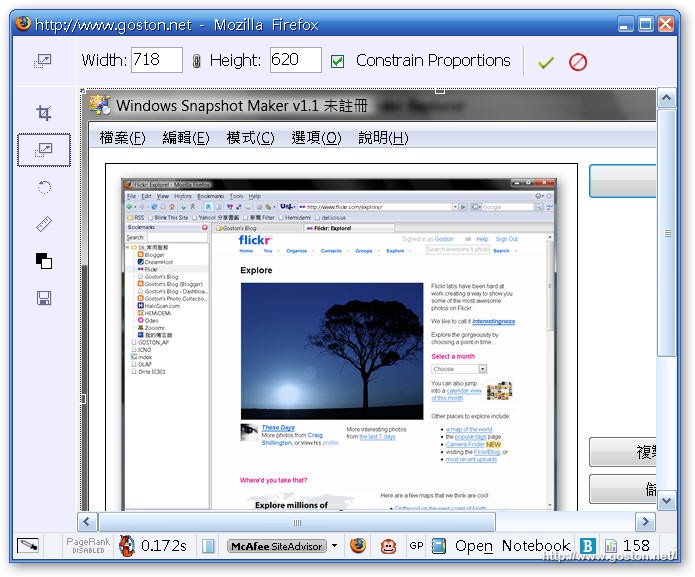Image resolution: width=695 pixels, height=577 pixels.
Task: Click the Height input field
Action: (296, 60)
